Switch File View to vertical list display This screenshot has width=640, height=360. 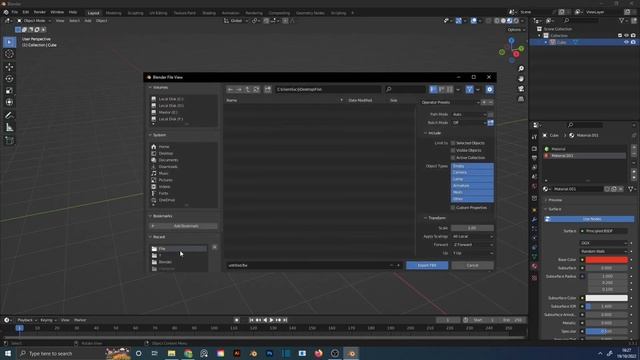tap(433, 89)
